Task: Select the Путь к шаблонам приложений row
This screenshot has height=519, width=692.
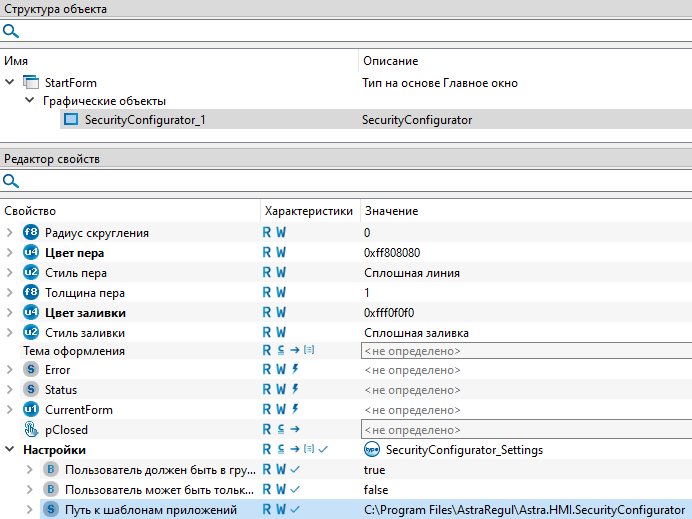Action: coord(150,510)
